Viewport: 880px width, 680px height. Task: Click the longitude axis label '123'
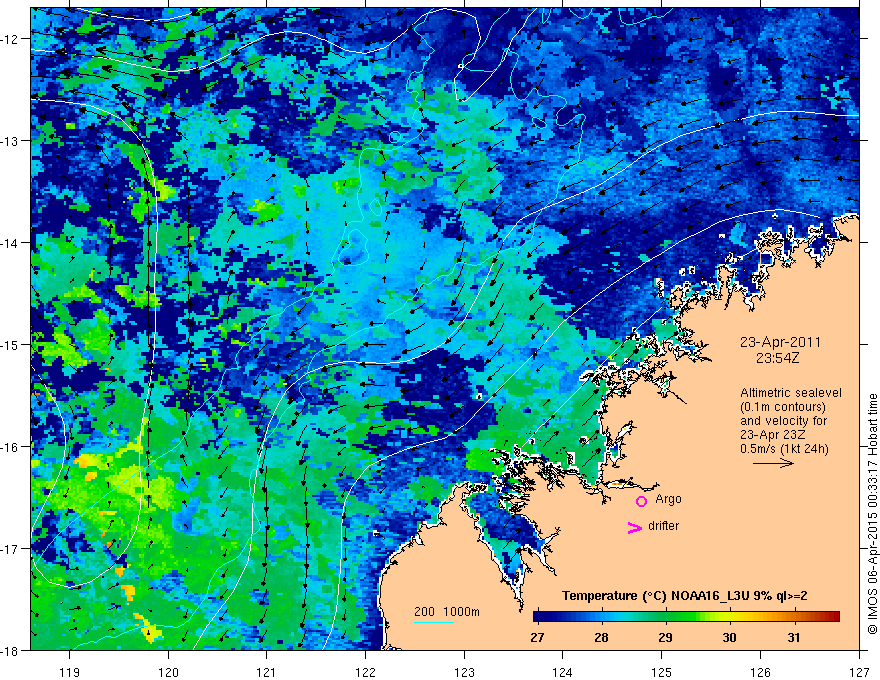click(464, 672)
